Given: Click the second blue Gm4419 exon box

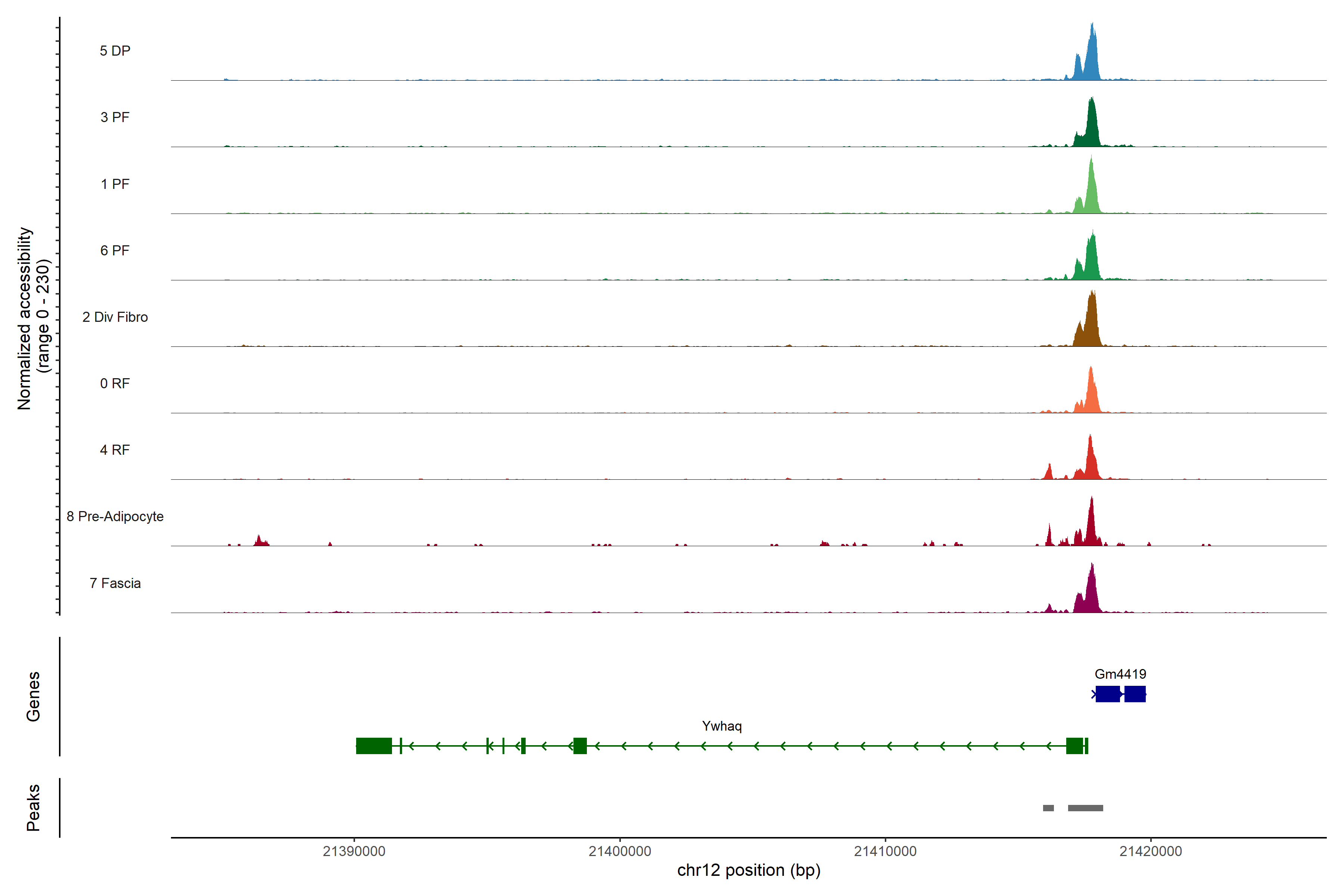Looking at the screenshot, I should point(1135,694).
